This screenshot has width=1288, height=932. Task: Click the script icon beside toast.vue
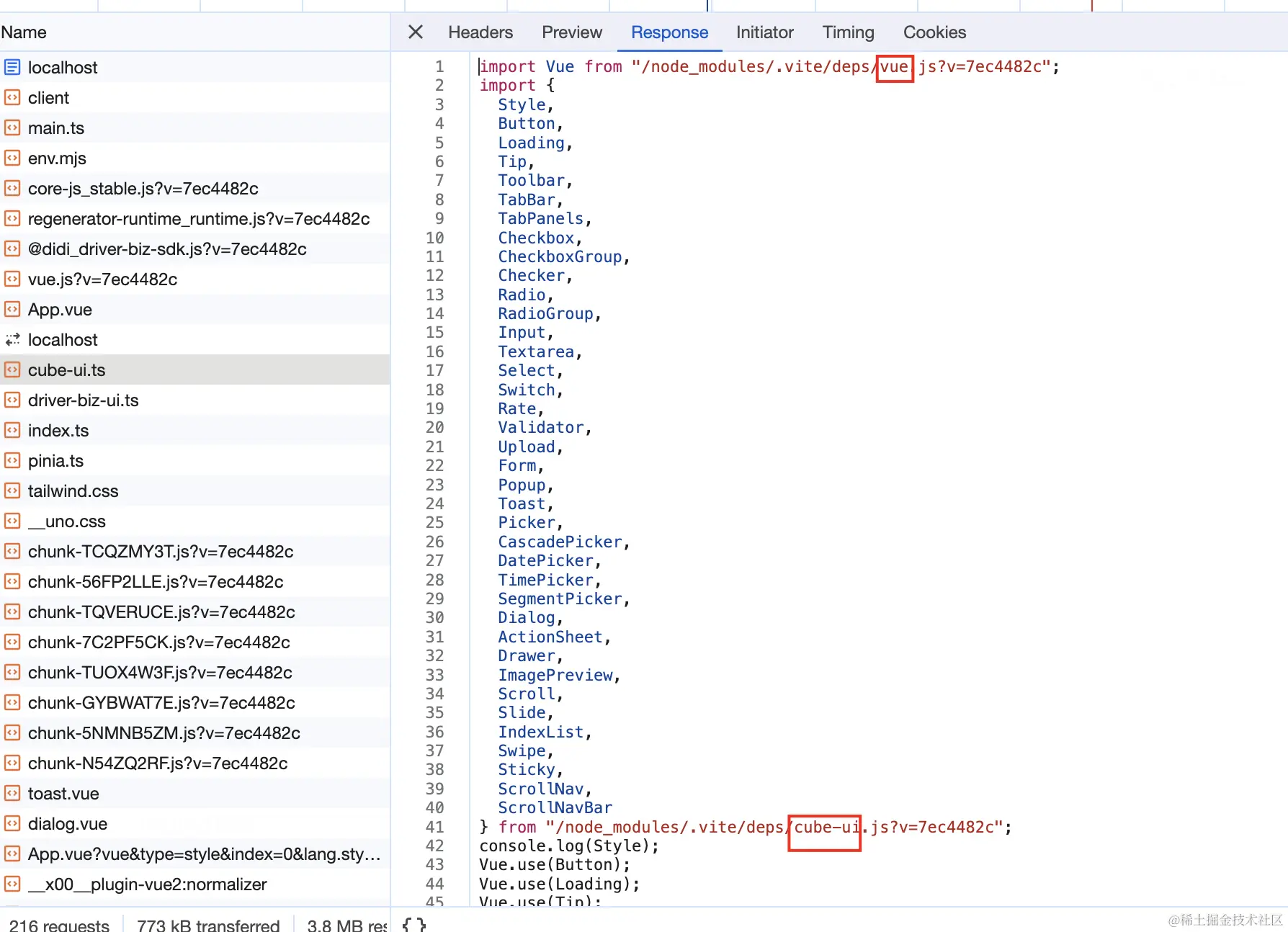(12, 794)
